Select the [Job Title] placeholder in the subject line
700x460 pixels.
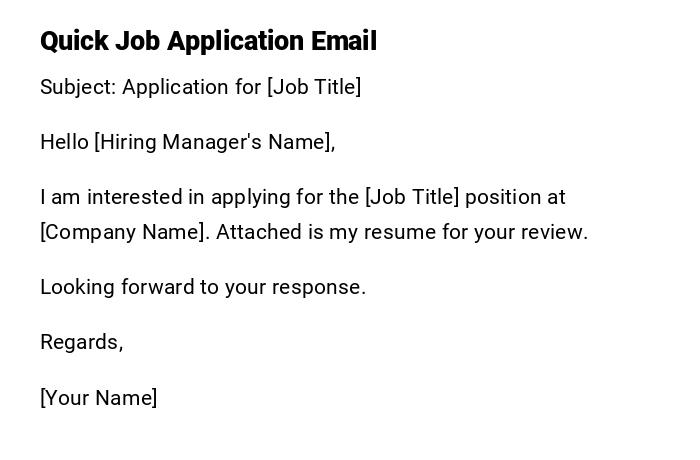pos(314,87)
